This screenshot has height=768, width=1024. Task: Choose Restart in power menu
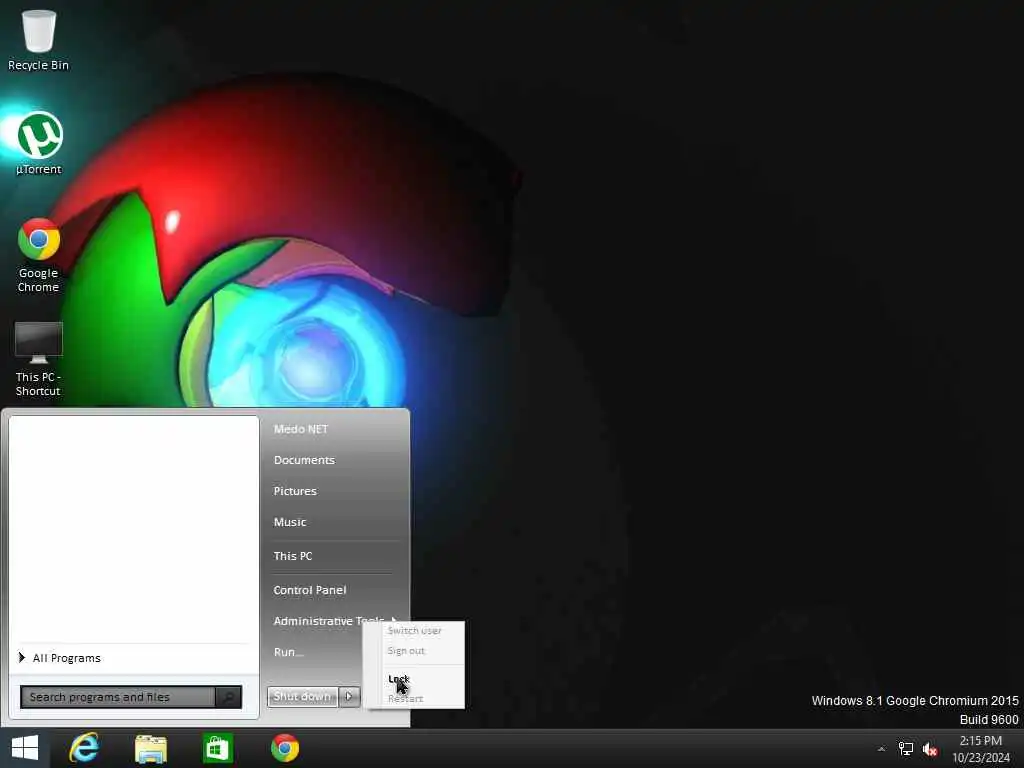click(405, 699)
